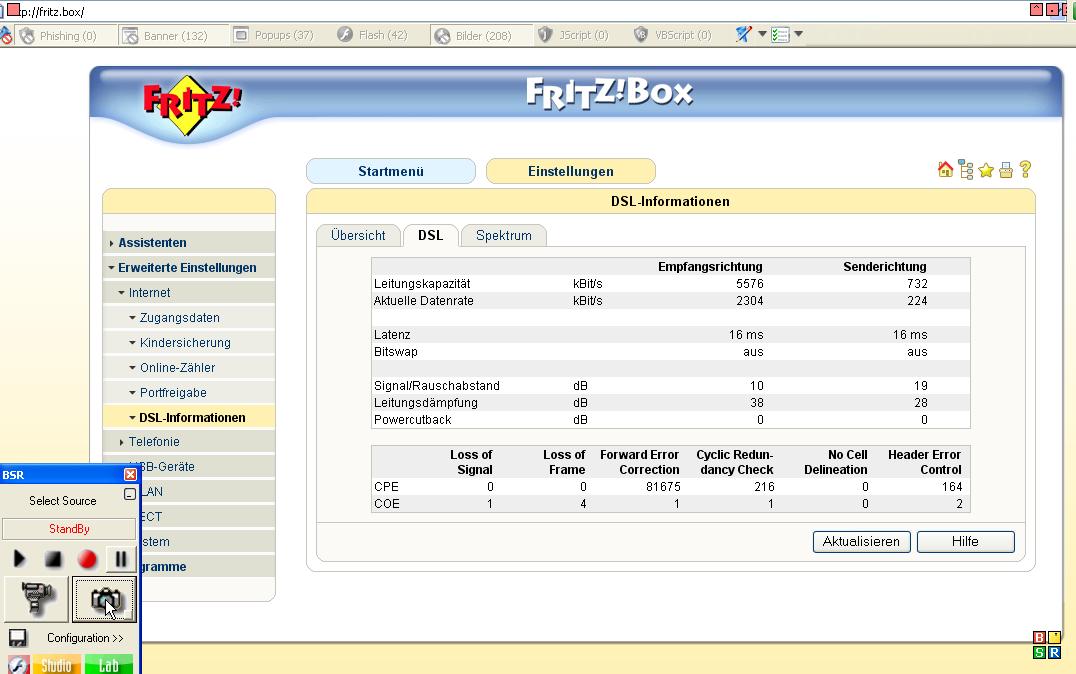This screenshot has width=1076, height=674.
Task: Open dropdown arrow next to checklist icon
Action: coord(798,34)
